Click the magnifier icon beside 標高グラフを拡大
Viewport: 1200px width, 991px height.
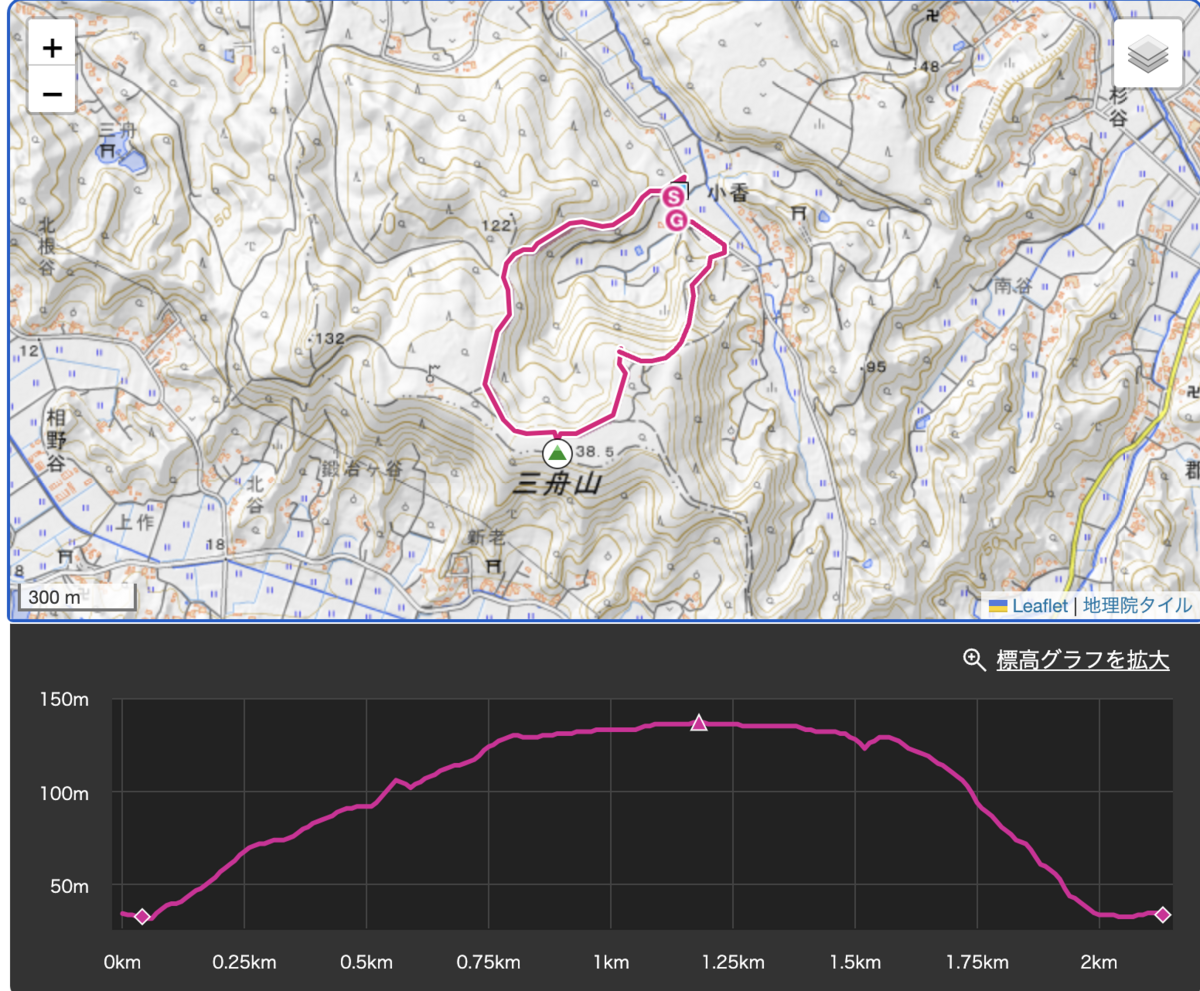(x=974, y=659)
